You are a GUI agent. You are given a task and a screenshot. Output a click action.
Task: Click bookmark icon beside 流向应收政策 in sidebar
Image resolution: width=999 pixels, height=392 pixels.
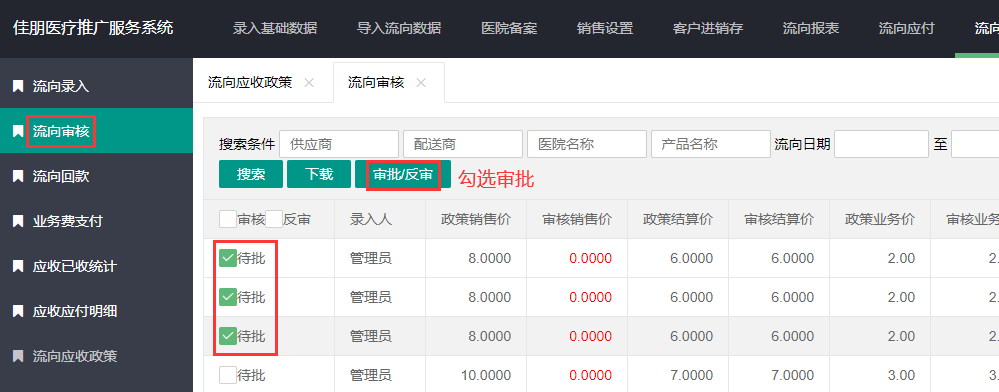pos(18,356)
